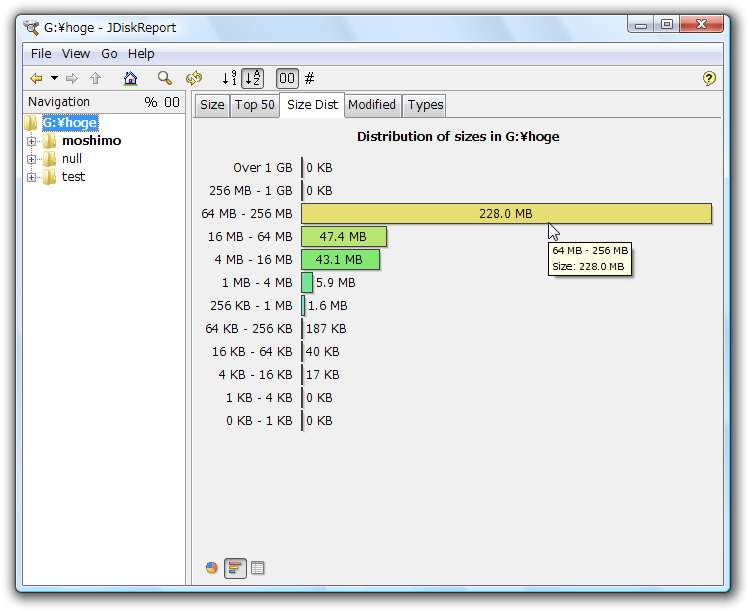Click the 47.4 MB green bar
The image size is (748, 610).
click(343, 237)
